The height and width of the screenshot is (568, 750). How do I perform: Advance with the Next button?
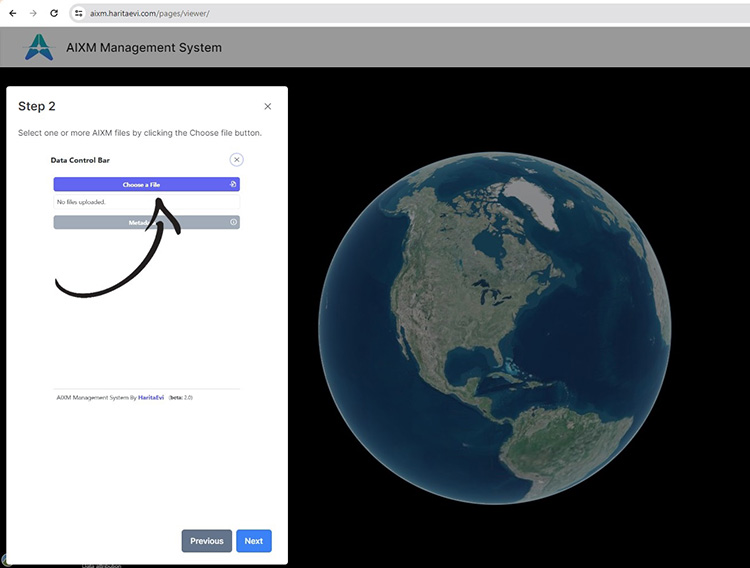pyautogui.click(x=253, y=541)
